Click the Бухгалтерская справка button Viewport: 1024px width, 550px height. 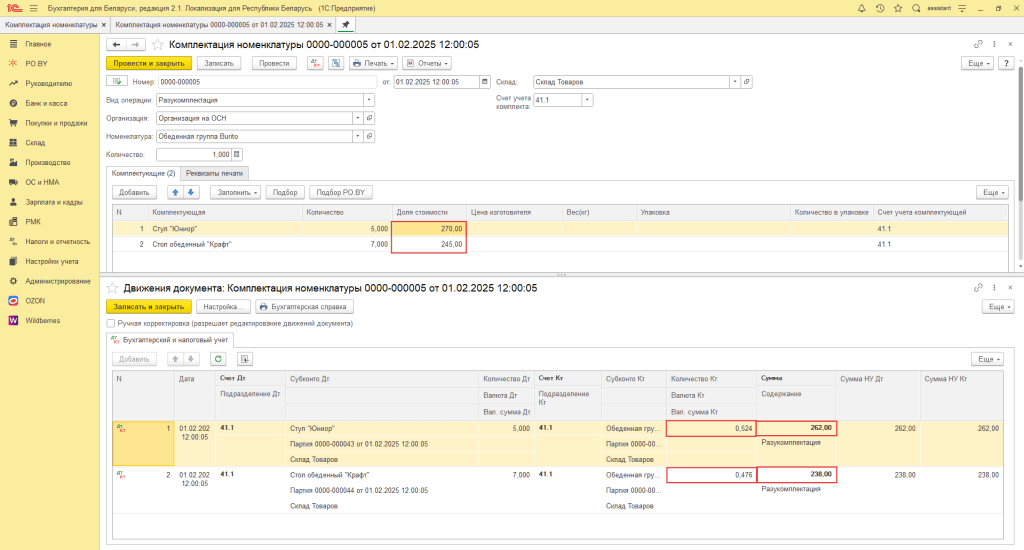coord(304,307)
